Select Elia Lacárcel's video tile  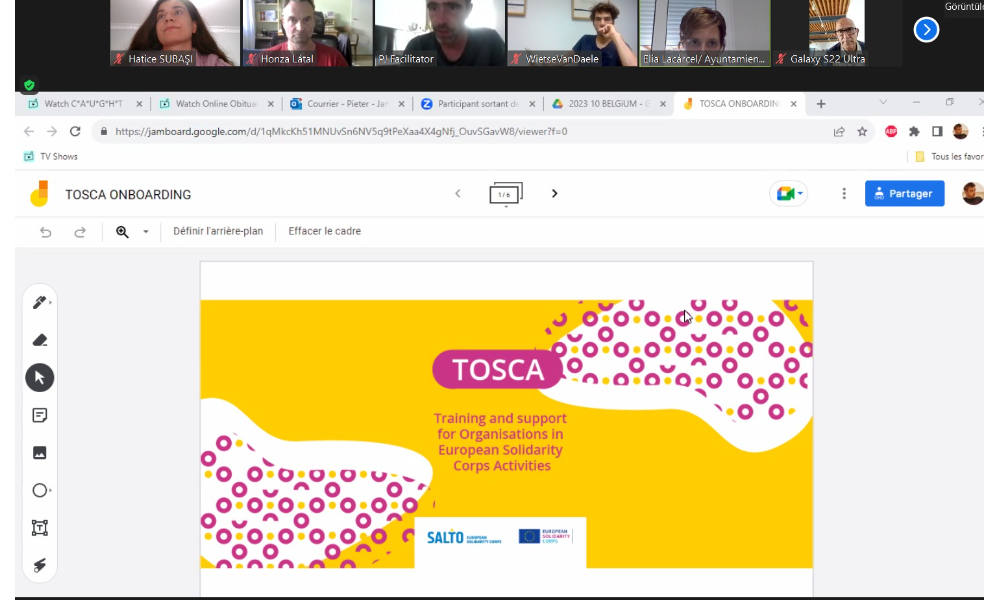coord(705,33)
